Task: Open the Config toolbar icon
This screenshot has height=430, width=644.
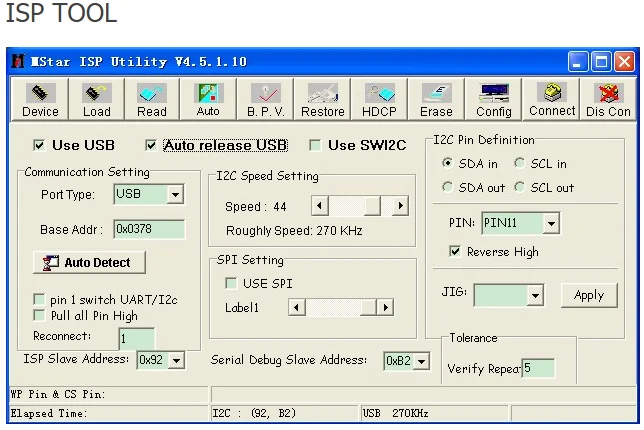Action: (494, 99)
